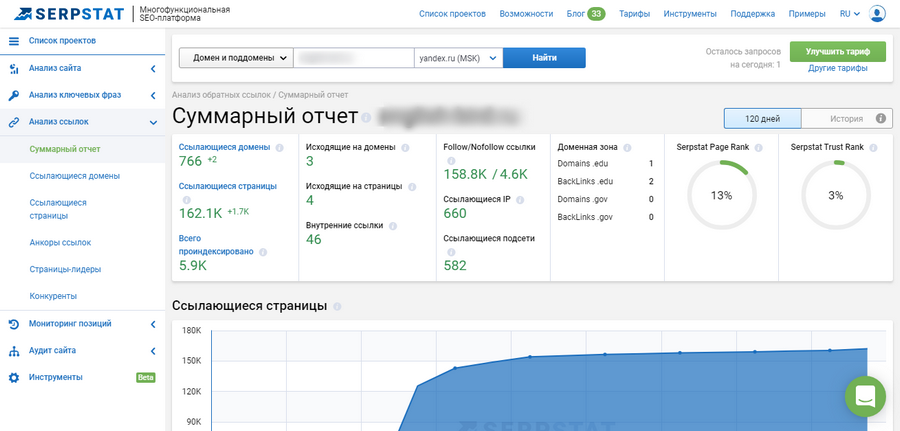The image size is (900, 431).
Task: Click the Trust Rank 3% gauge
Action: [836, 195]
